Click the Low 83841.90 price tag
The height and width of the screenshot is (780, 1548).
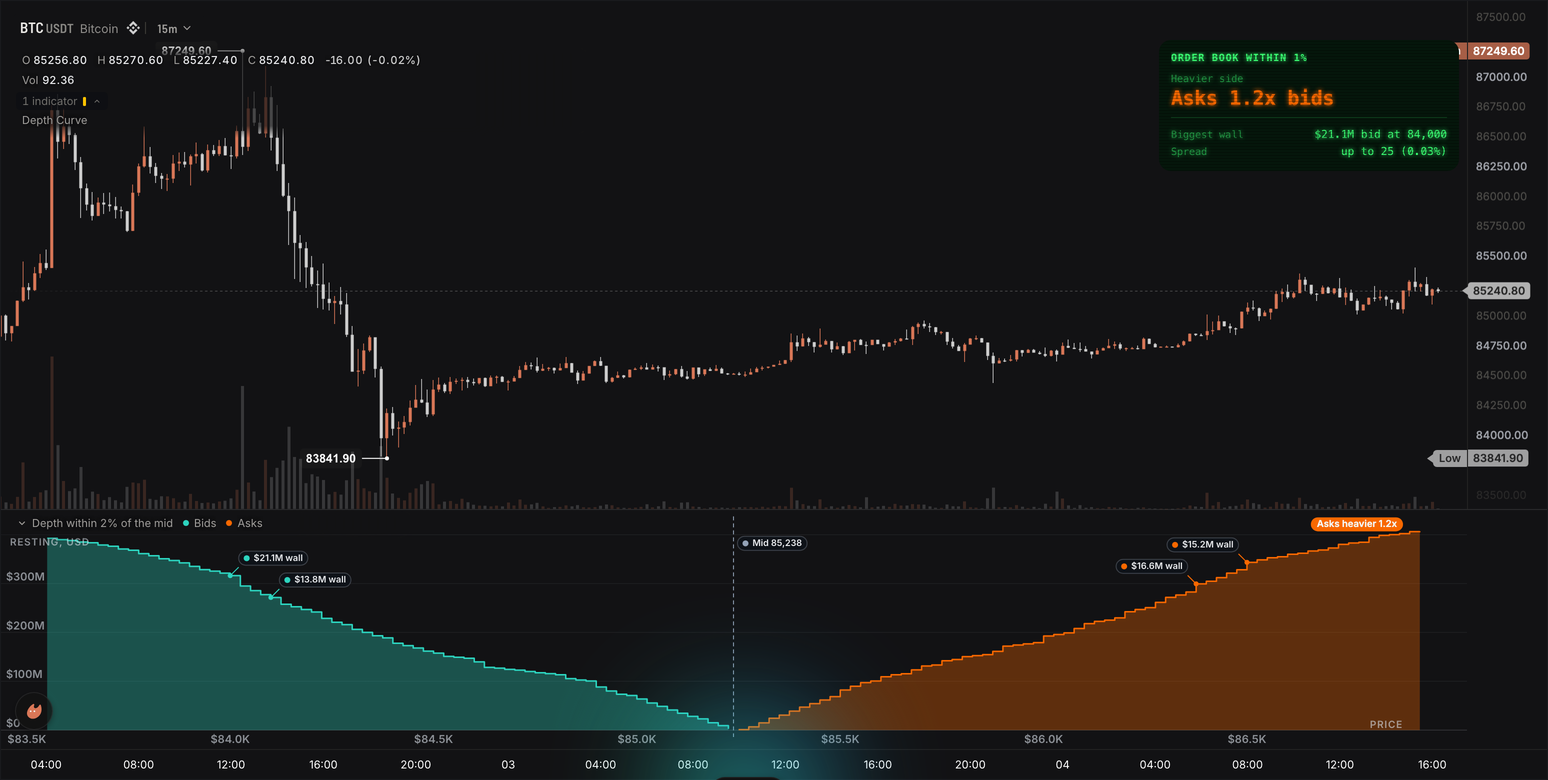coord(1479,458)
